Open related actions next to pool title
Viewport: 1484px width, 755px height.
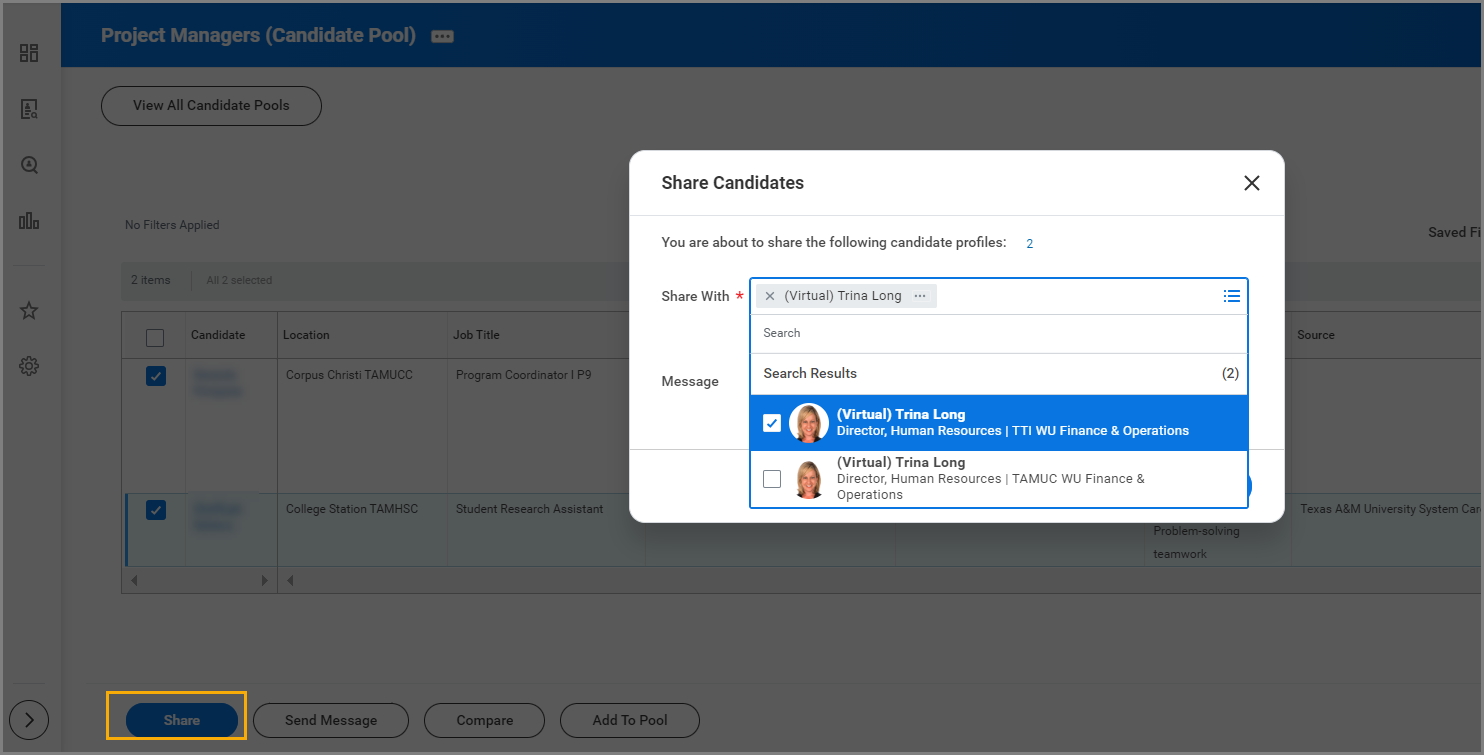[x=442, y=36]
